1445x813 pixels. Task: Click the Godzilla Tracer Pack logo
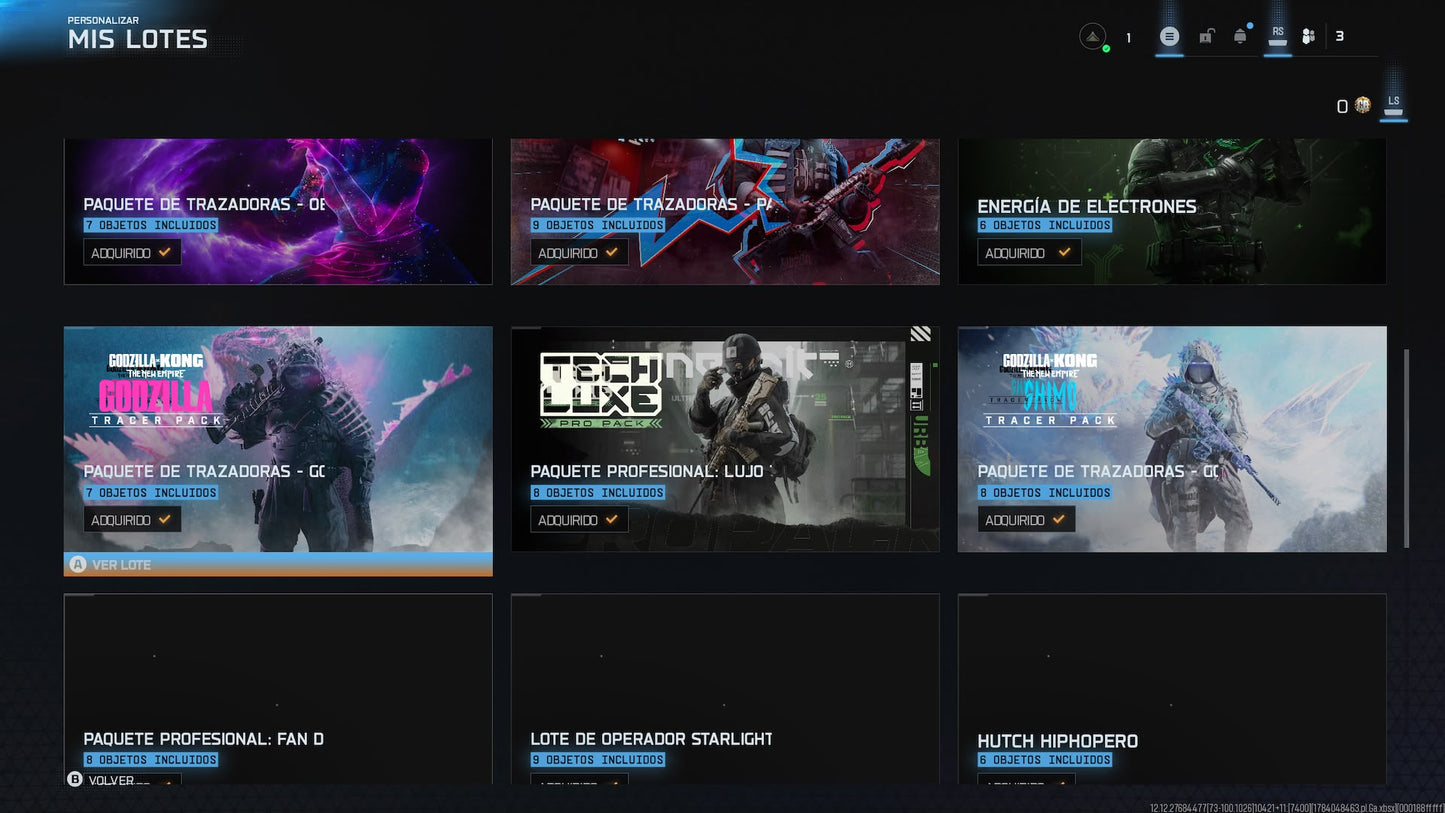click(157, 389)
